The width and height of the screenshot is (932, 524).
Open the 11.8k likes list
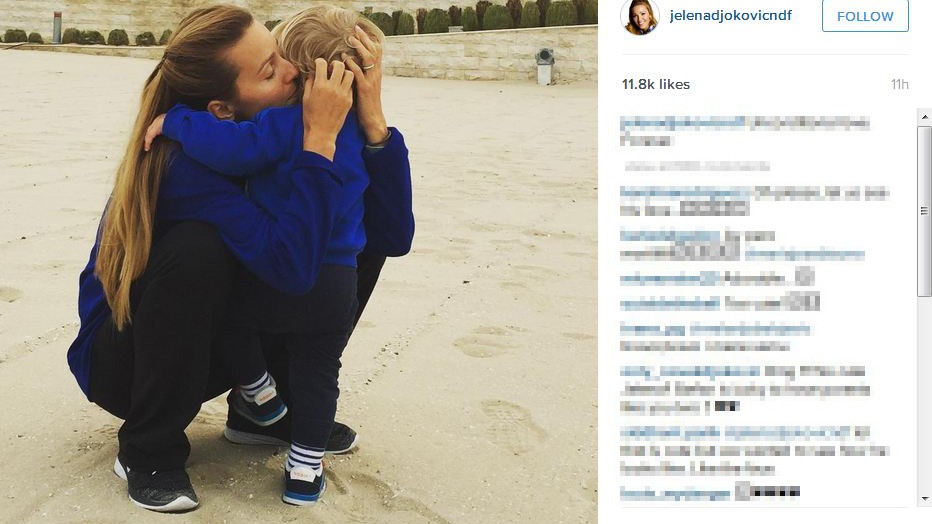656,84
